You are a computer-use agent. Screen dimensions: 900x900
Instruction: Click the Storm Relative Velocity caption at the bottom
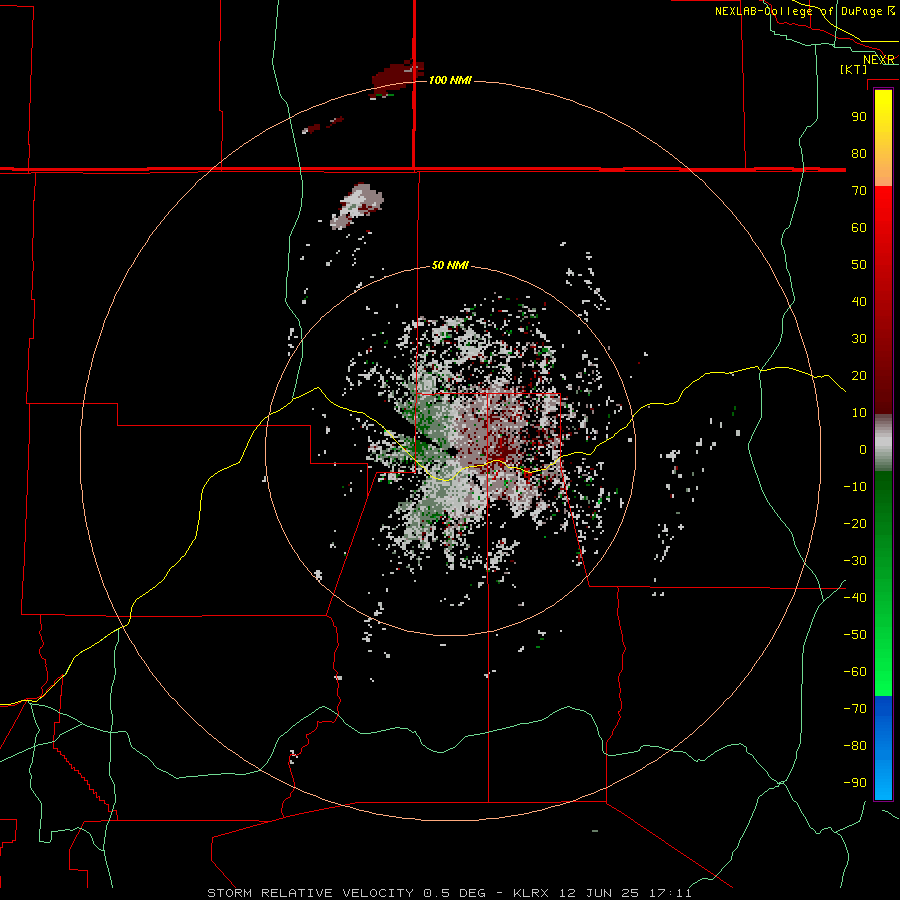[449, 893]
